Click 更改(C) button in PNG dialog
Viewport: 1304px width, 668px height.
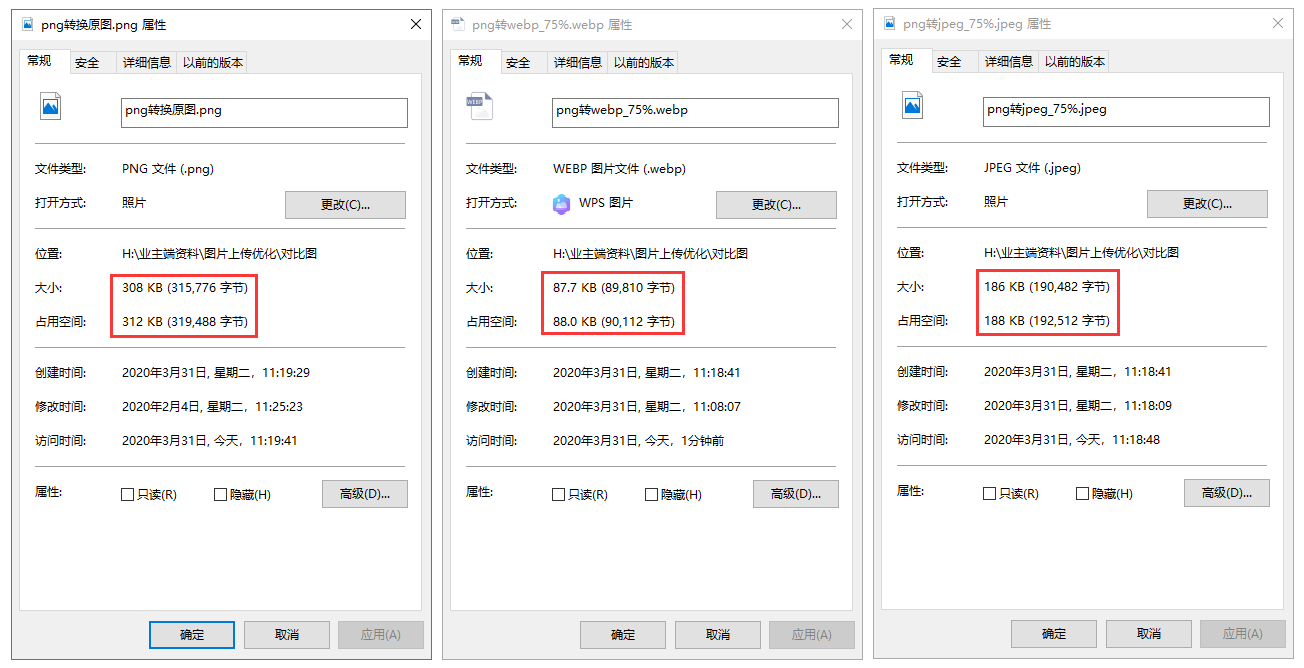[x=345, y=205]
